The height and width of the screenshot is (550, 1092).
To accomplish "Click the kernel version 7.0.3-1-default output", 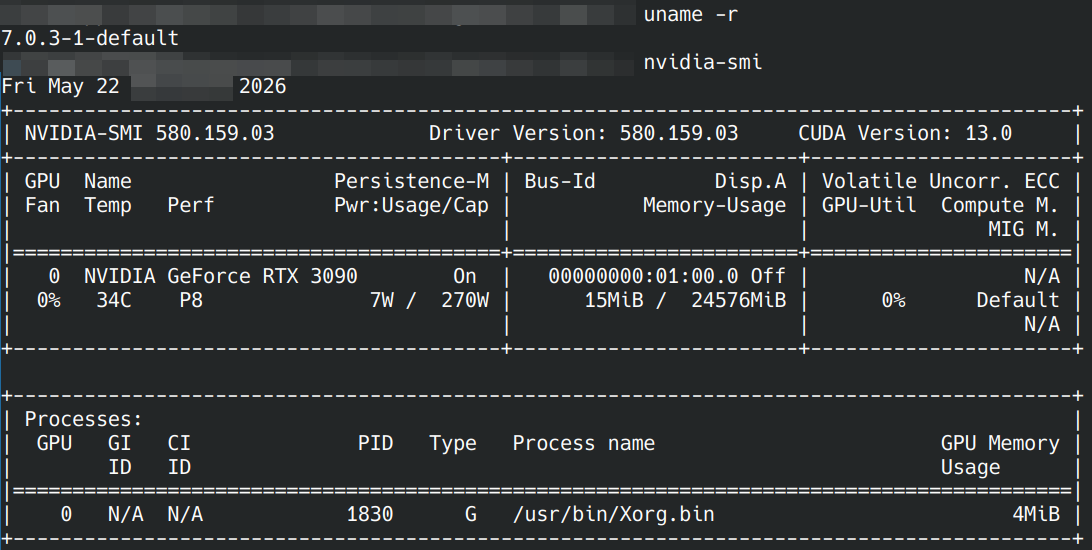I will coord(90,38).
